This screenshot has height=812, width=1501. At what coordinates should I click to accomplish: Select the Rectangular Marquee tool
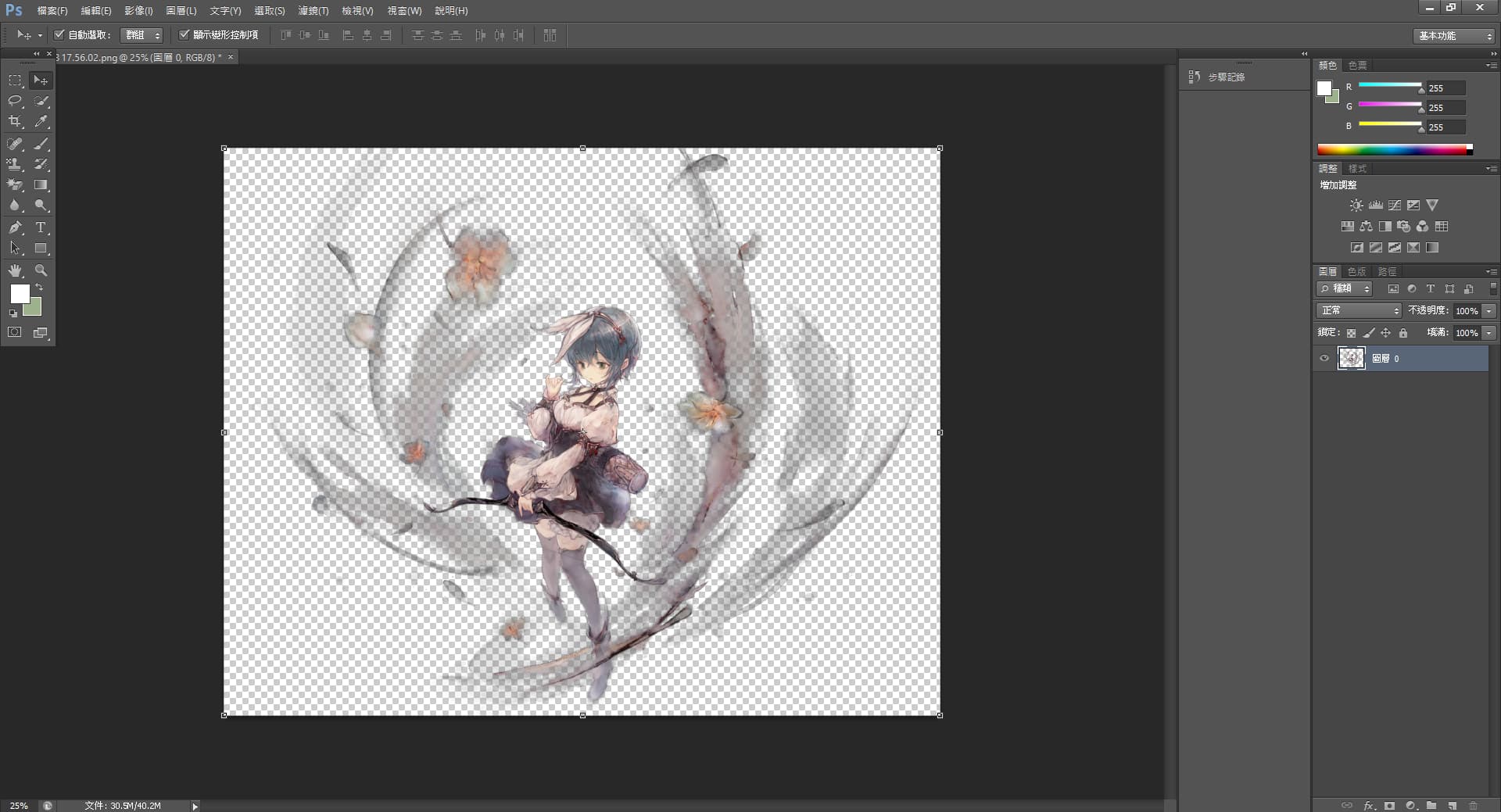15,80
